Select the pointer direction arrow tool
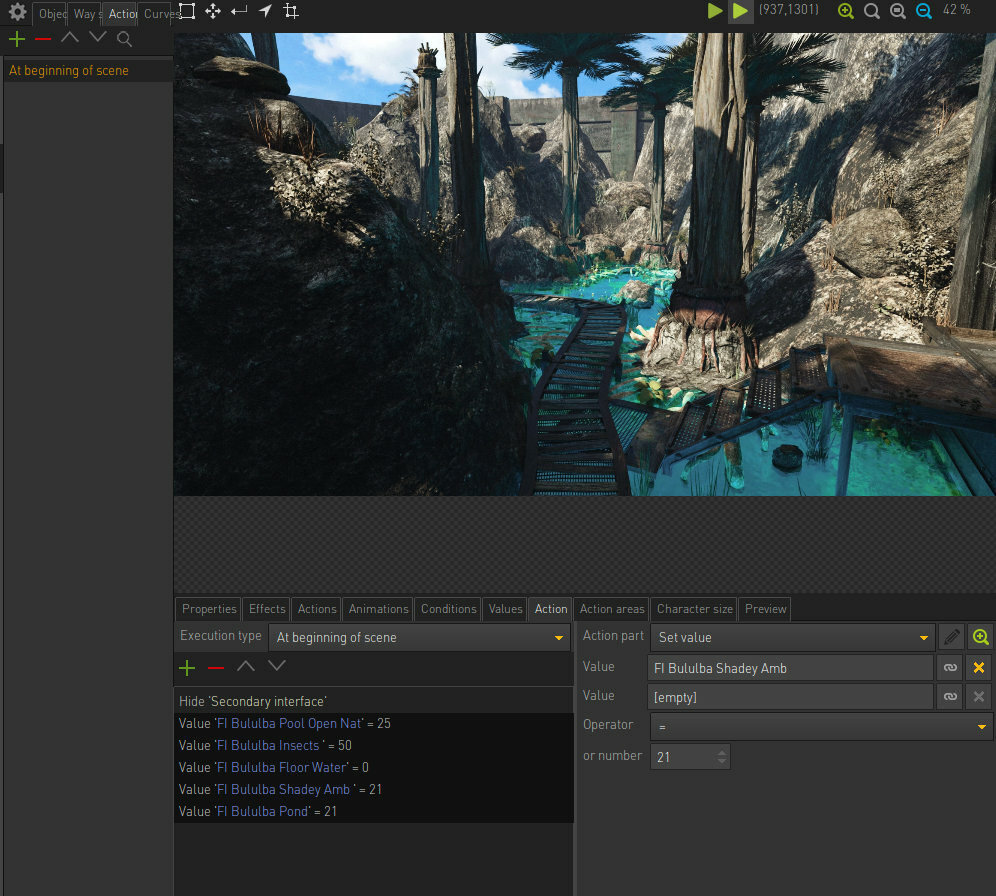 [x=266, y=11]
